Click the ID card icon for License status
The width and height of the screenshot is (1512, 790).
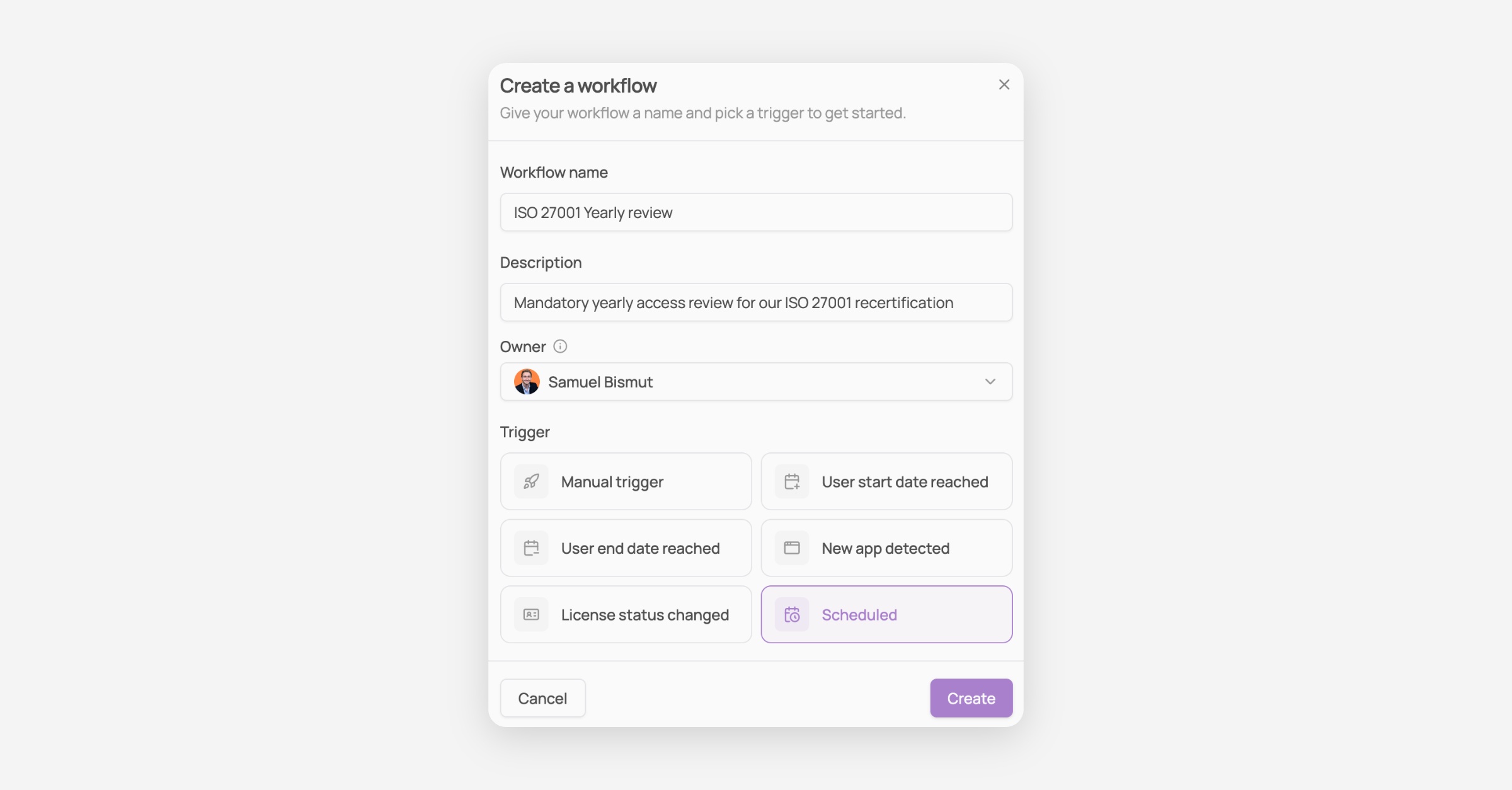[531, 614]
